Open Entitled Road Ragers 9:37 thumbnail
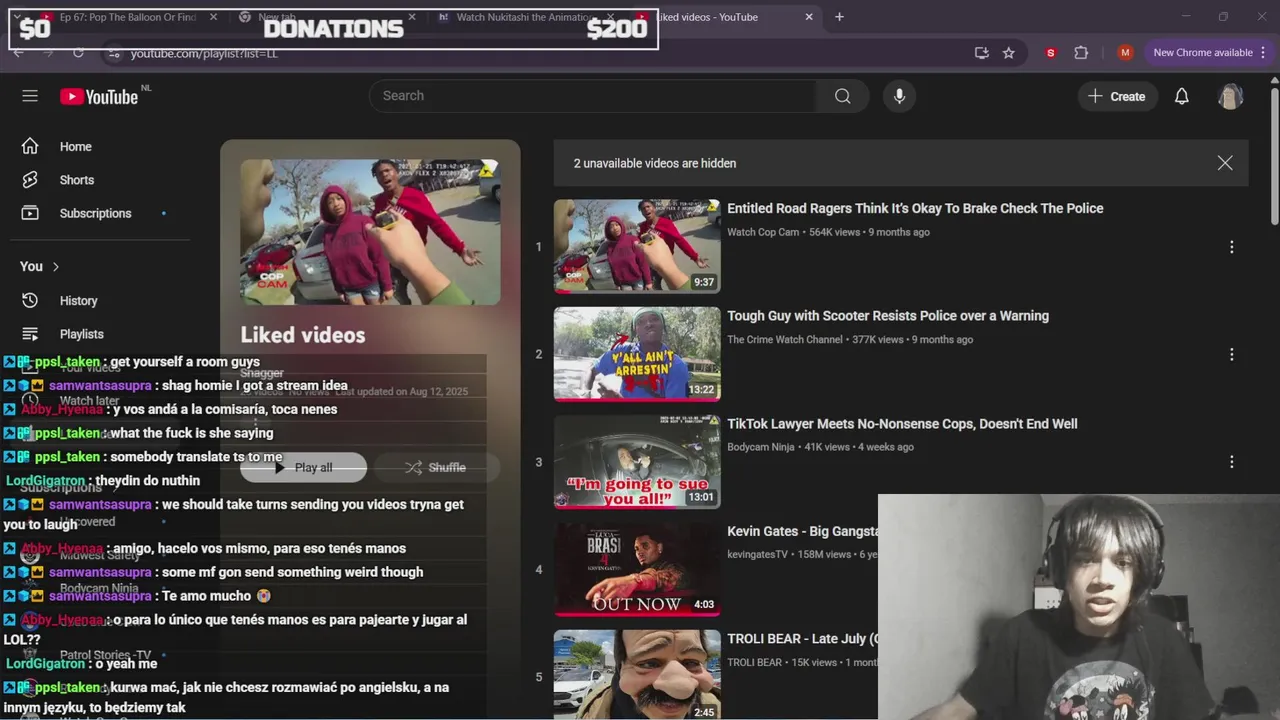Screen dimensions: 1280x720 click(x=637, y=246)
